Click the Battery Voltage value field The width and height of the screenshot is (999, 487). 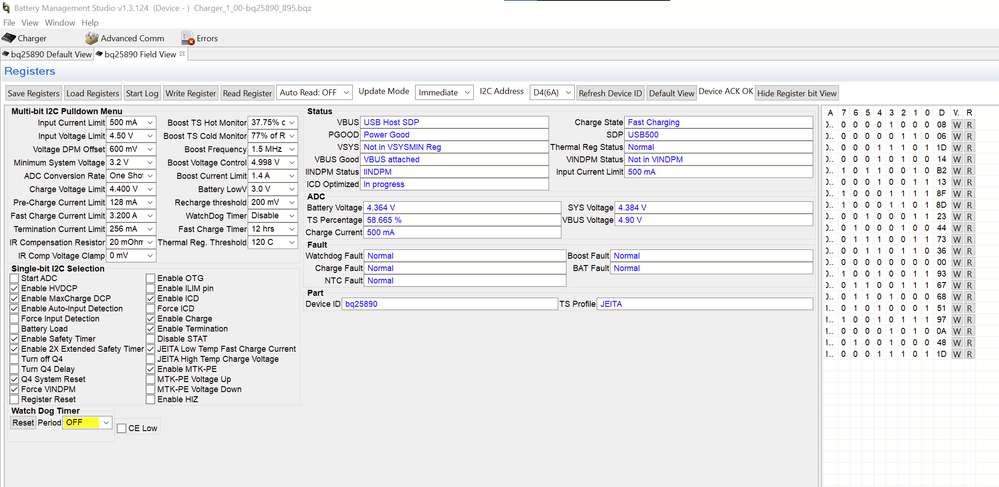(462, 208)
